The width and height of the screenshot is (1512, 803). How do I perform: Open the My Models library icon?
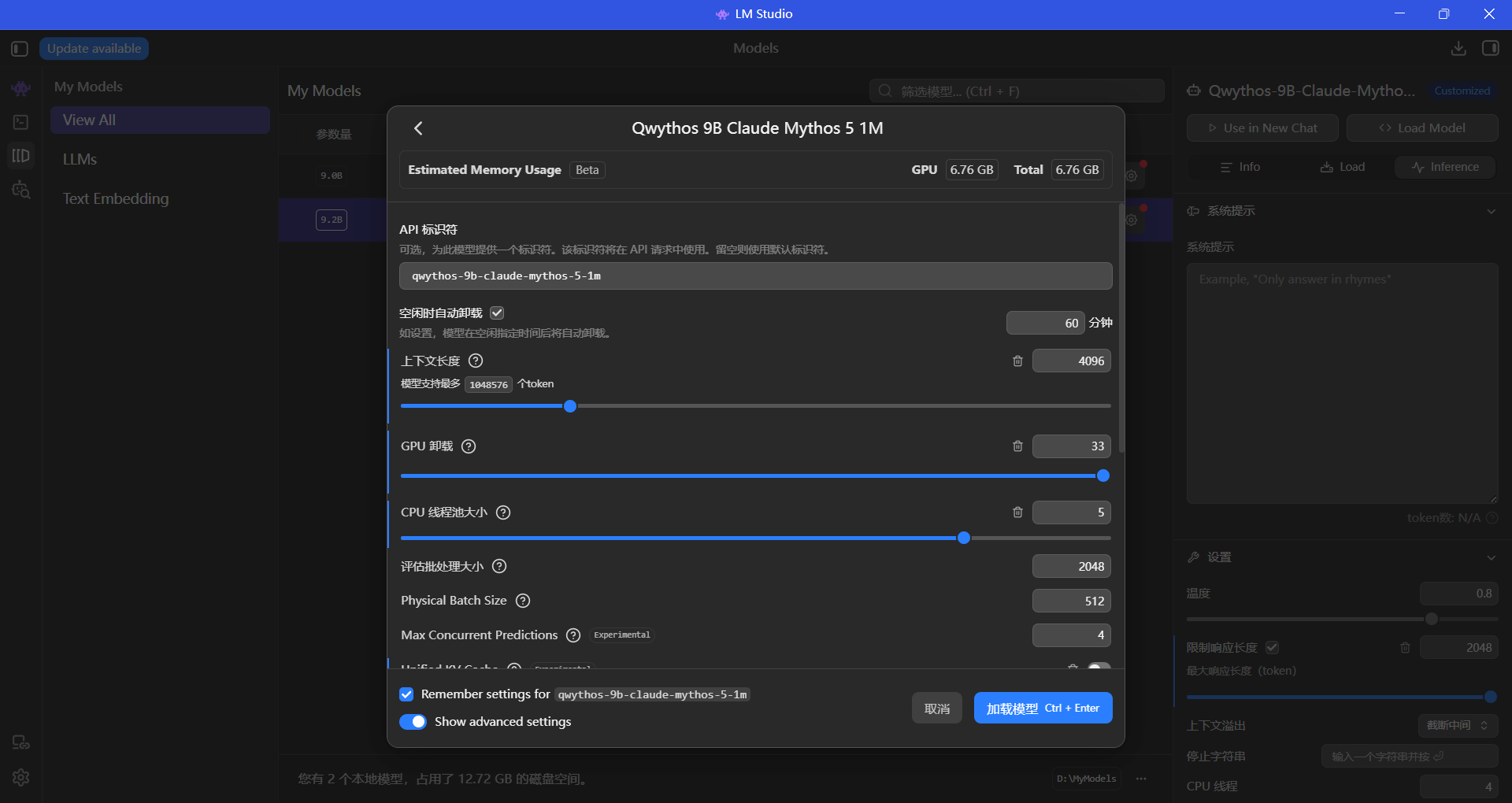click(21, 156)
